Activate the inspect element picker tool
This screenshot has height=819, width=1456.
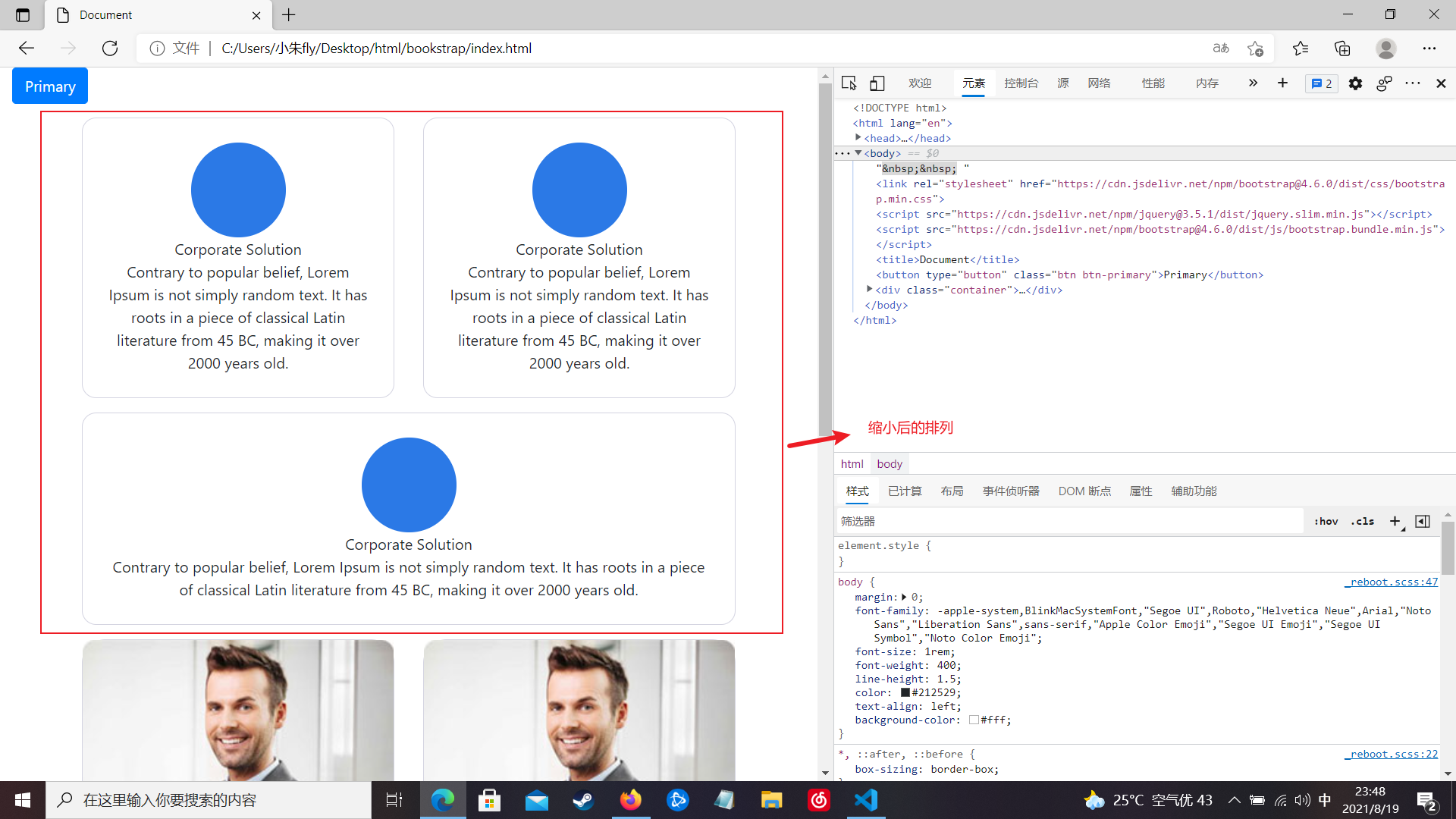[849, 83]
